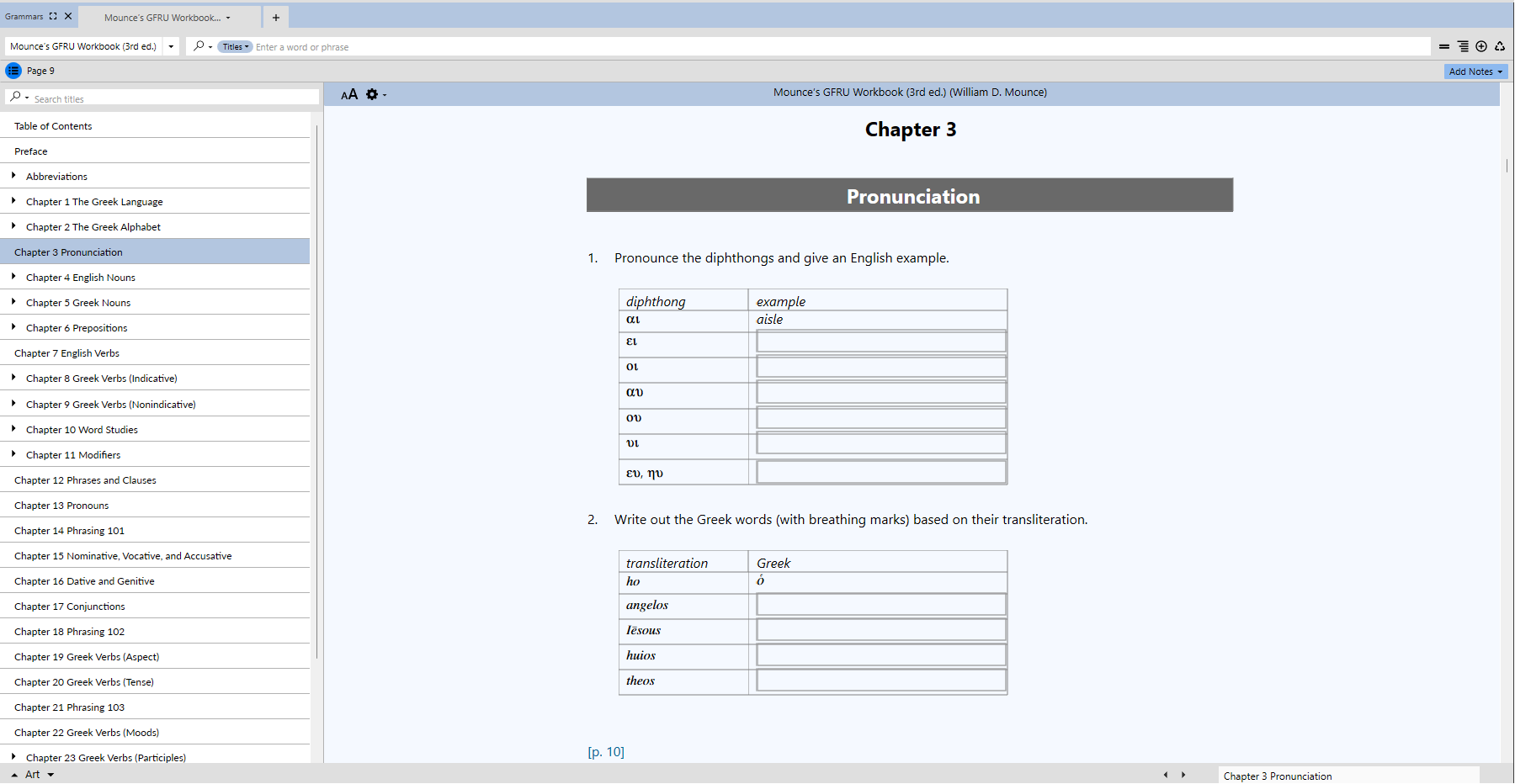This screenshot has height=784, width=1515.
Task: Expand Chapter 2 The Greek Alphabet
Action: click(13, 226)
